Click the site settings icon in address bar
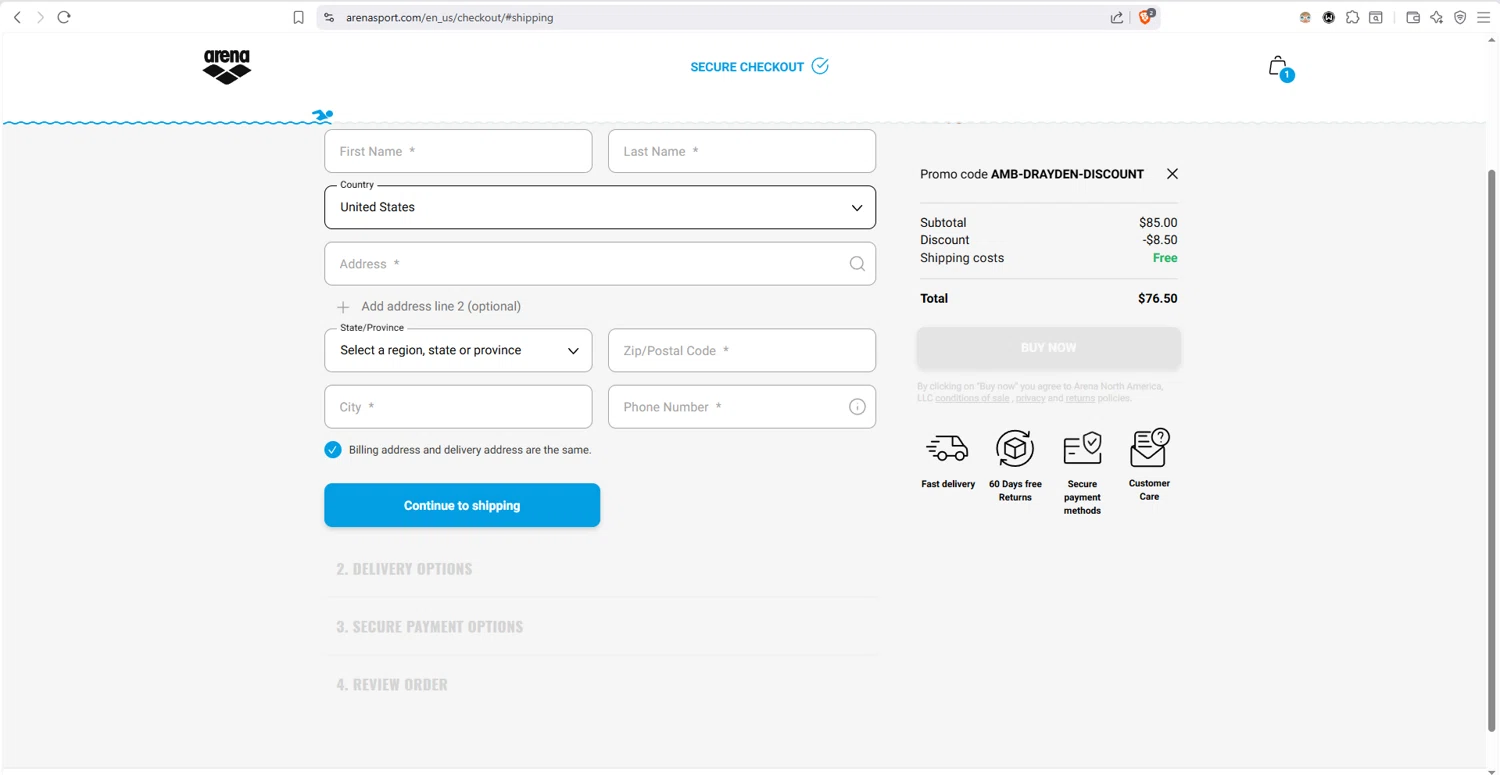The image size is (1500, 775). point(329,17)
